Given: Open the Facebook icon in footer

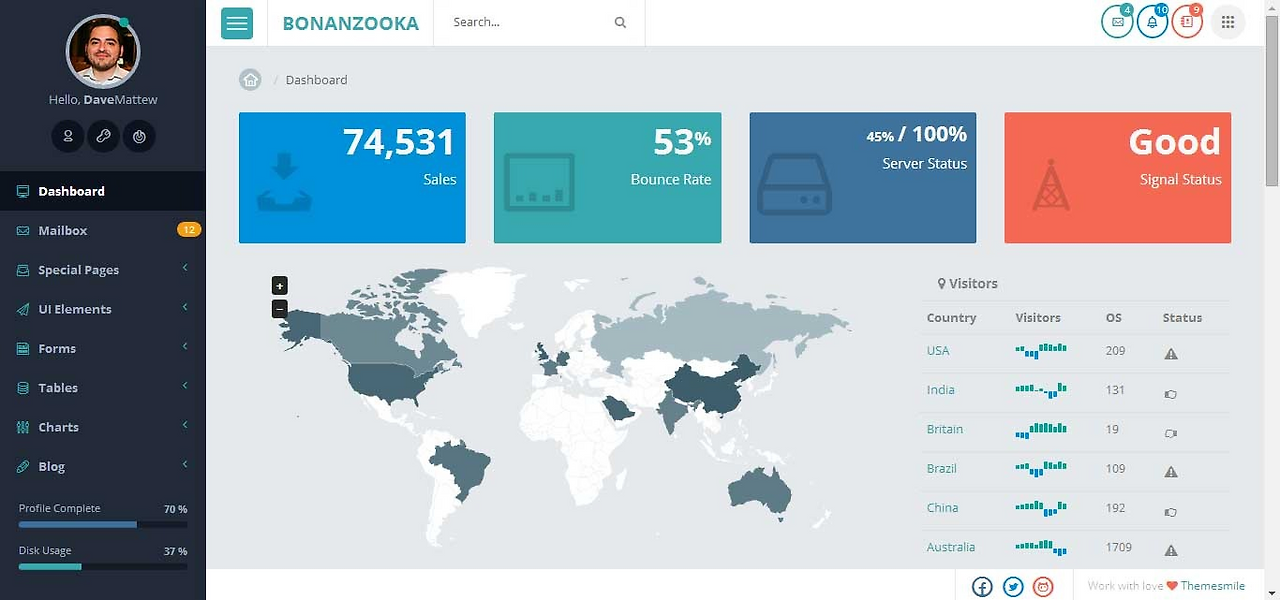Looking at the screenshot, I should [982, 587].
